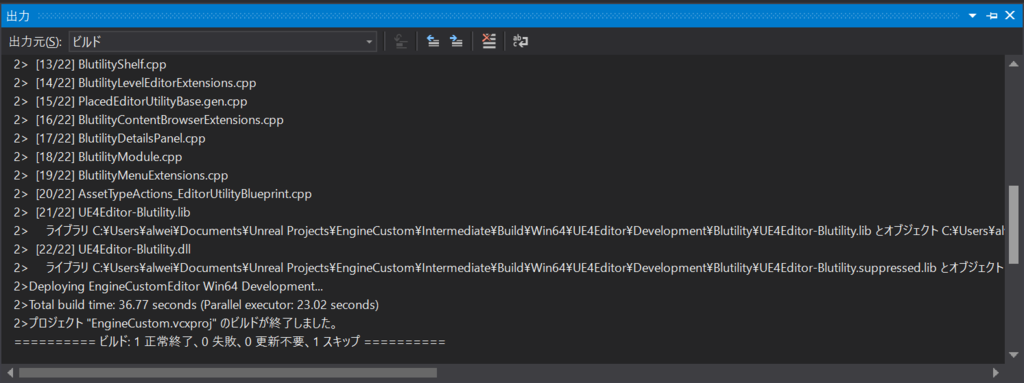
Task: Go to previous message icon
Action: [432, 42]
